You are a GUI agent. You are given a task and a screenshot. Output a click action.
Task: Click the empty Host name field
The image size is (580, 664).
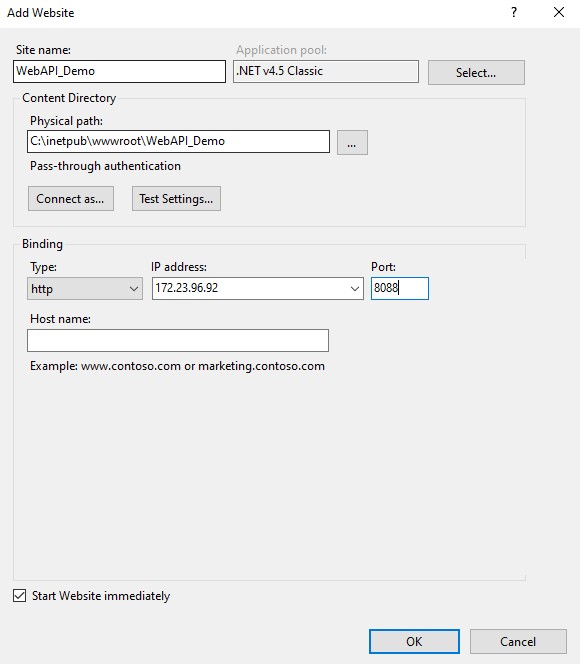pos(178,340)
